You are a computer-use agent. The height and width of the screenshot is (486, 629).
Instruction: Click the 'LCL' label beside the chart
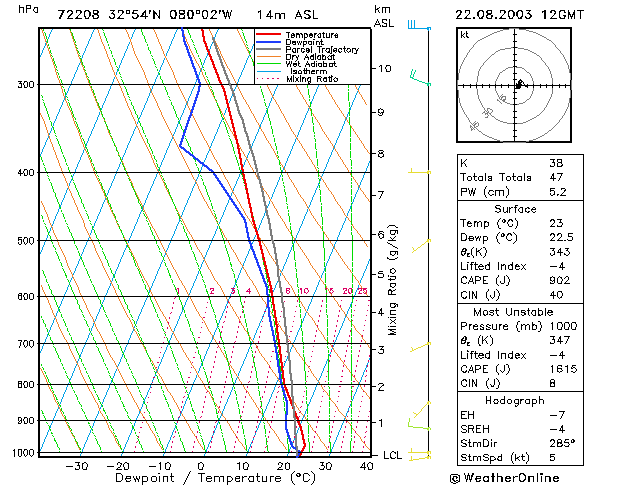pyautogui.click(x=392, y=455)
